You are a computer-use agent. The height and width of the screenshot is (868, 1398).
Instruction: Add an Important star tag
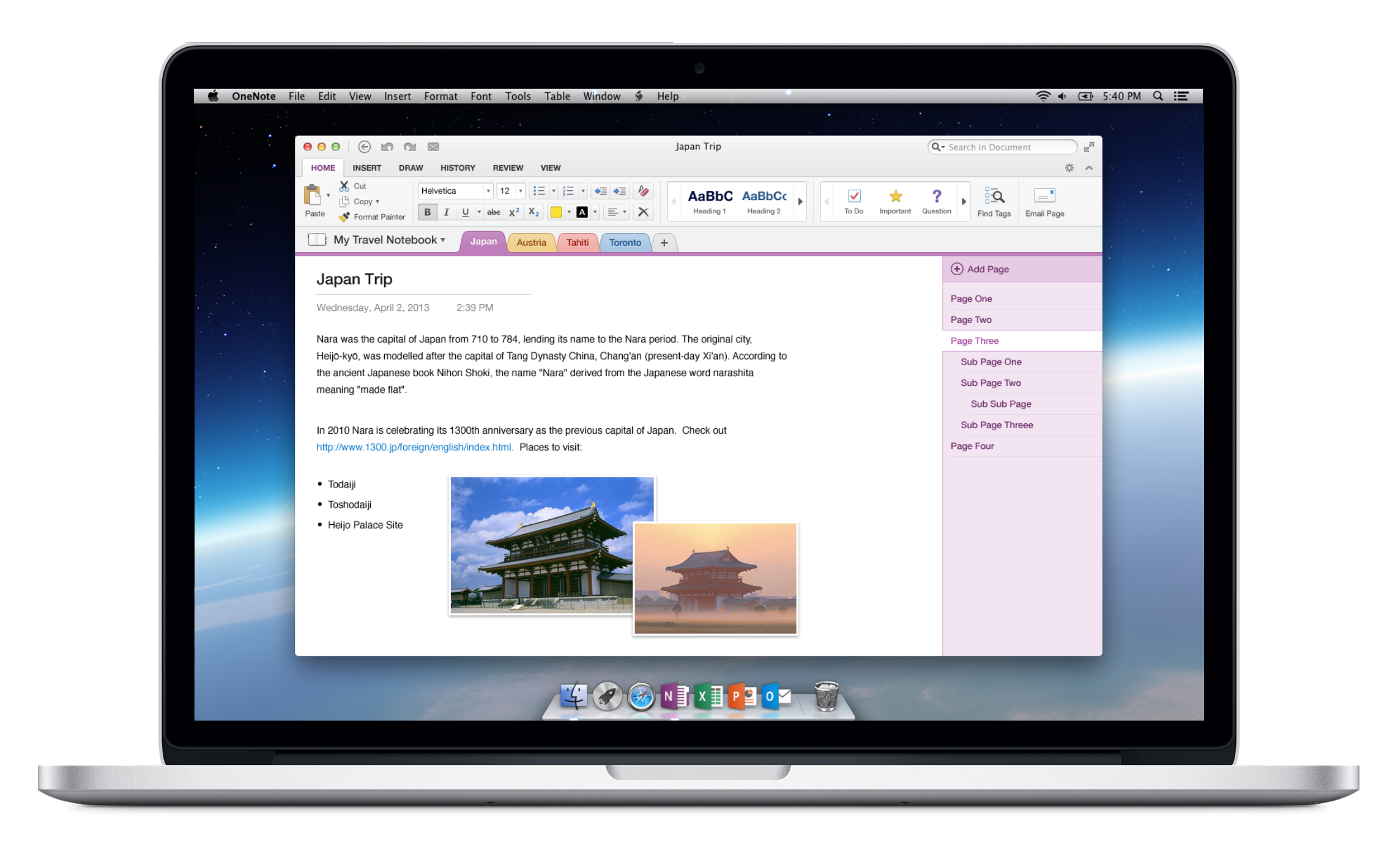pos(895,201)
